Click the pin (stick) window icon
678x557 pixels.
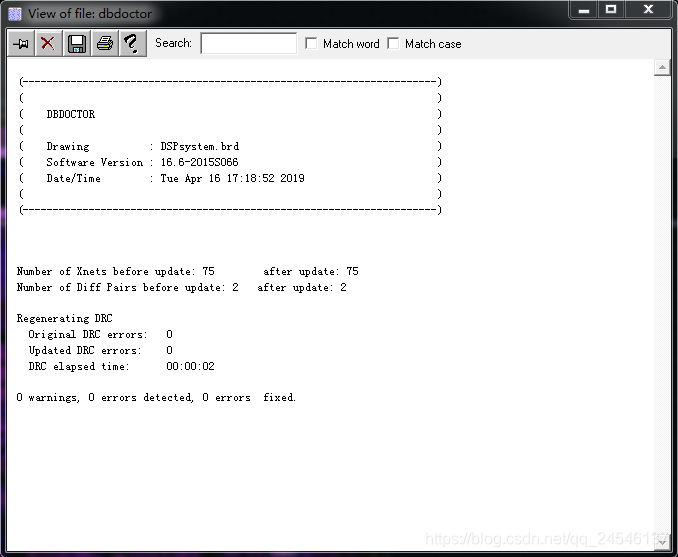[21, 43]
